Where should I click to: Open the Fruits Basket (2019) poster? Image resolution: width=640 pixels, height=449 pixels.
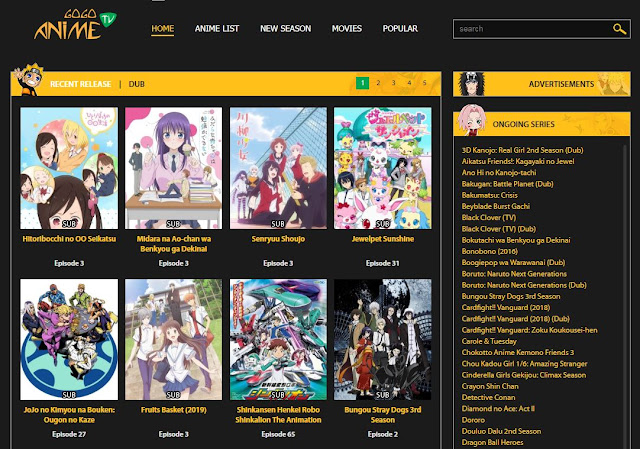tap(173, 340)
